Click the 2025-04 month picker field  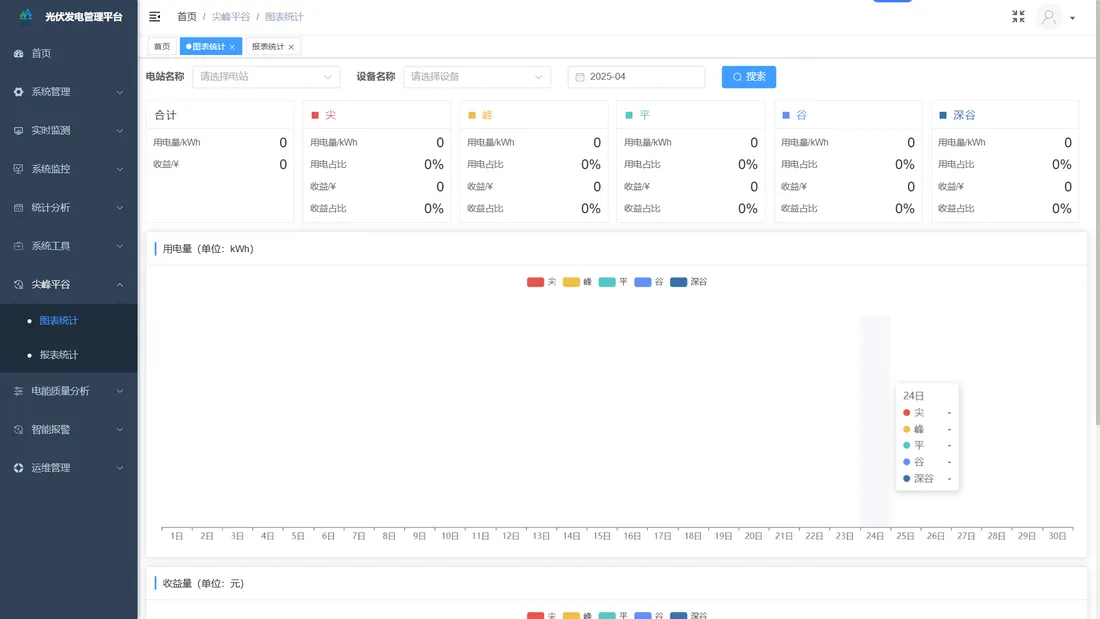tap(636, 76)
